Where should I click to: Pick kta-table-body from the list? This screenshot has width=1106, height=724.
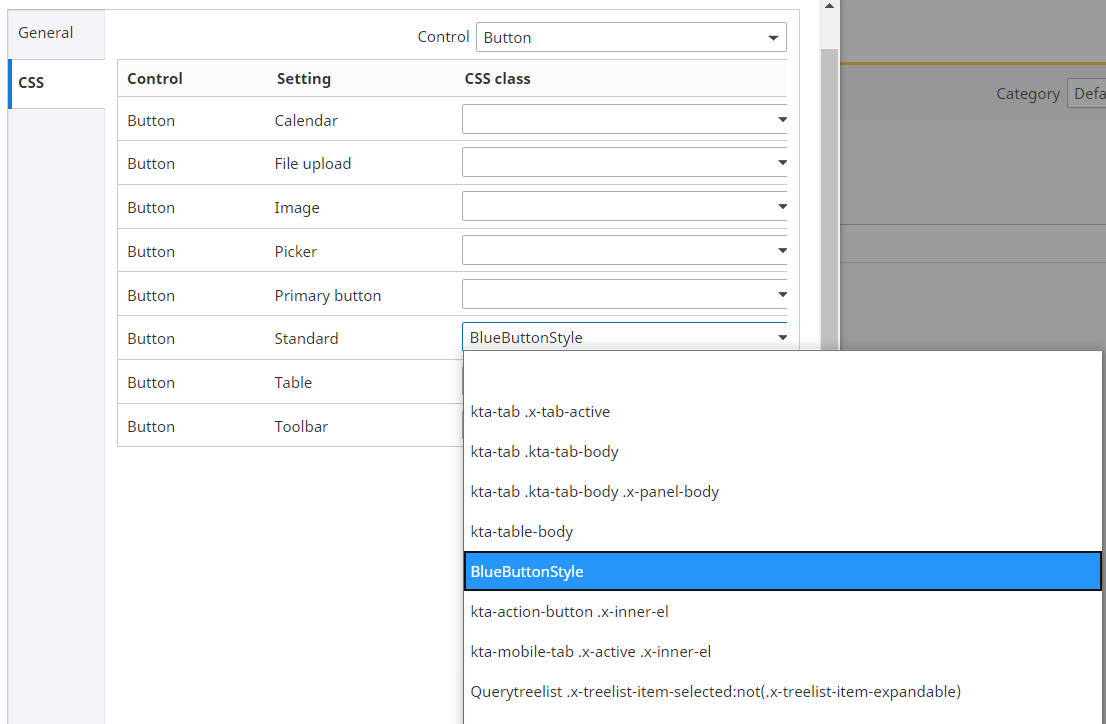tap(522, 532)
